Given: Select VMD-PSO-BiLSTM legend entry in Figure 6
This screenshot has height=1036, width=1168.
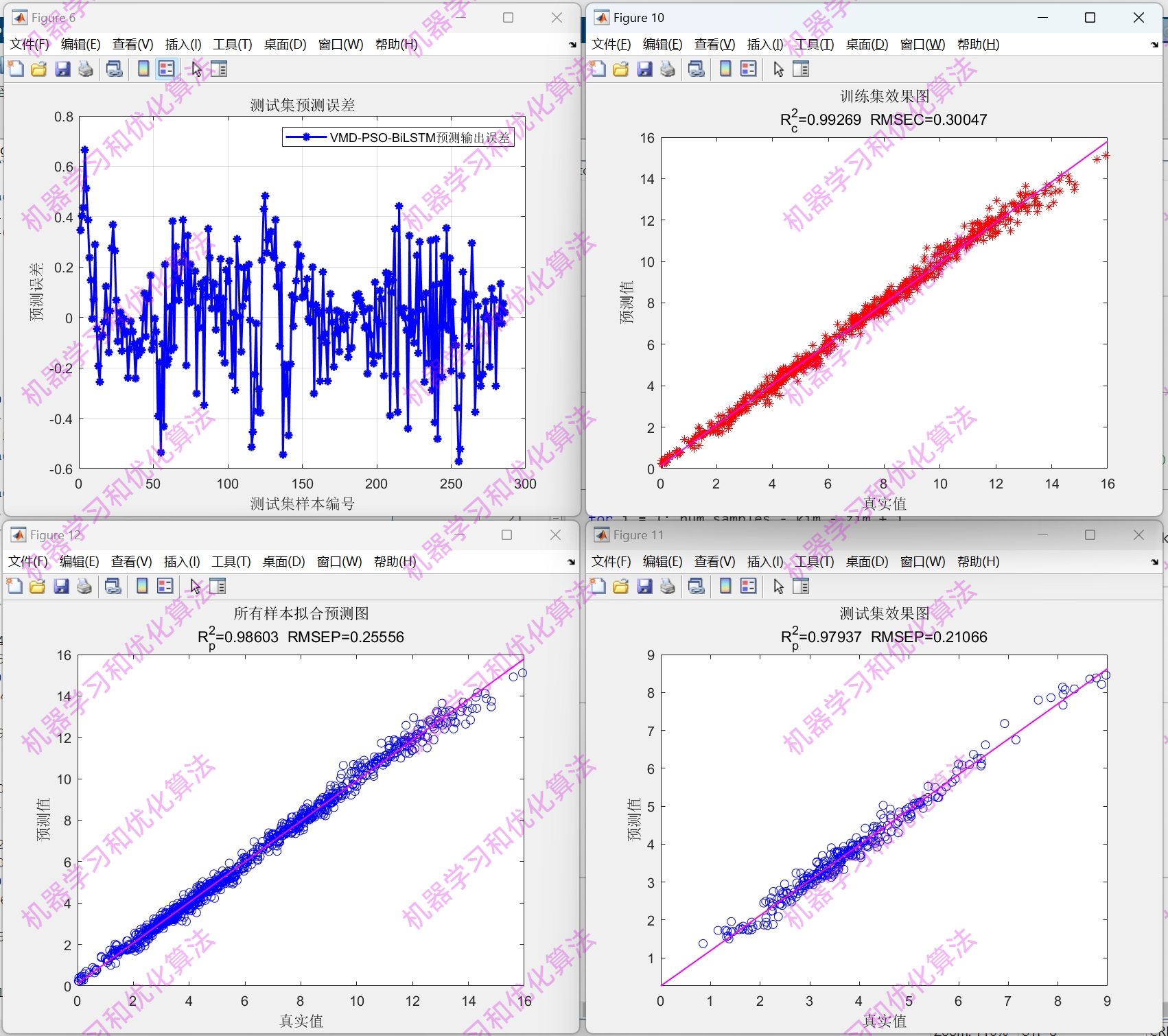Looking at the screenshot, I should click(x=398, y=137).
